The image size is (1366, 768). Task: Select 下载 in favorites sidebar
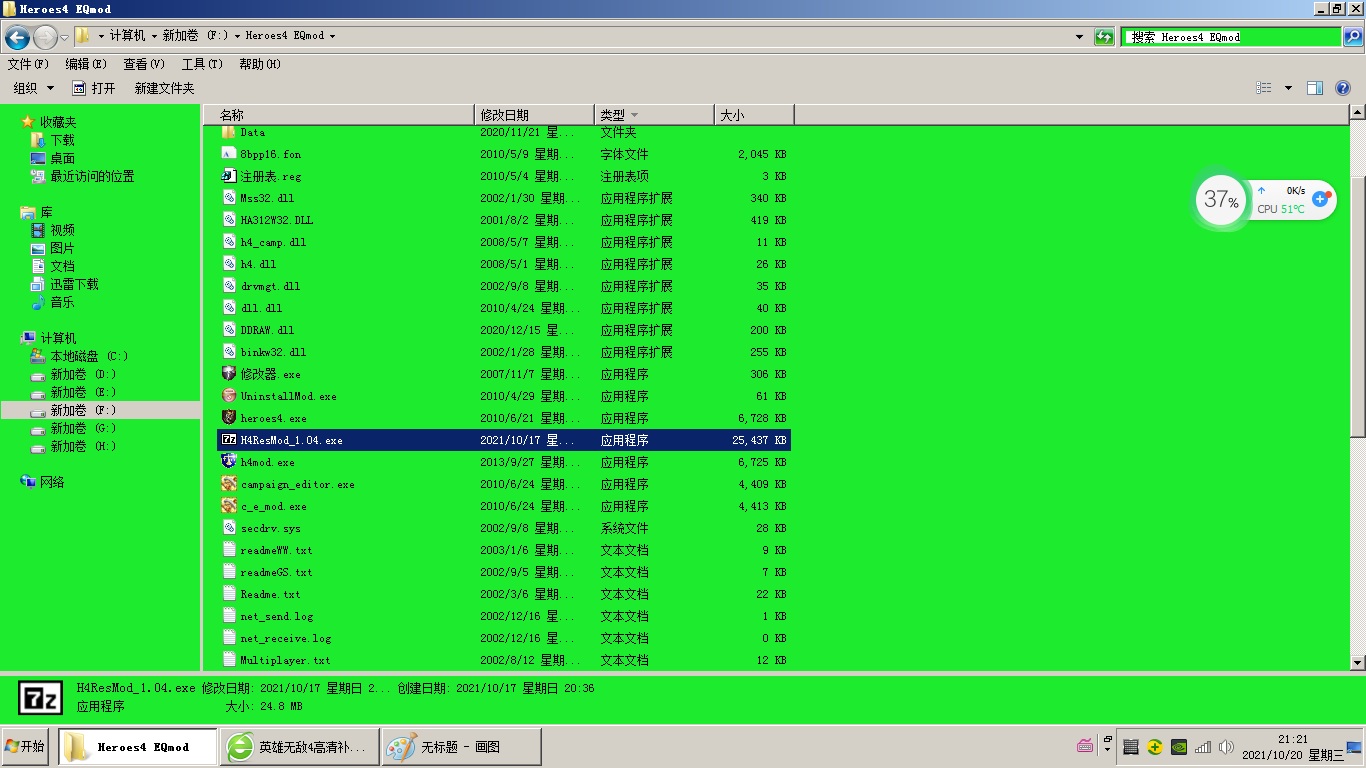tap(62, 140)
